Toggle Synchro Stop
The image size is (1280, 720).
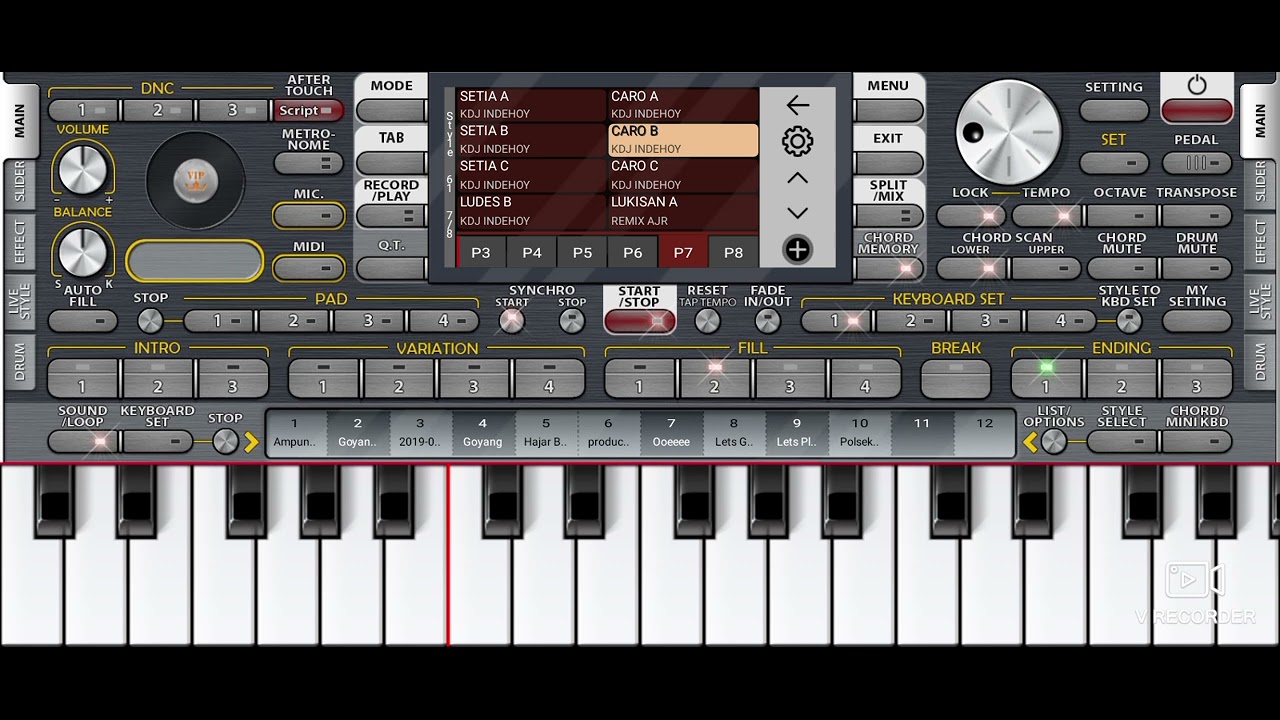tap(572, 321)
